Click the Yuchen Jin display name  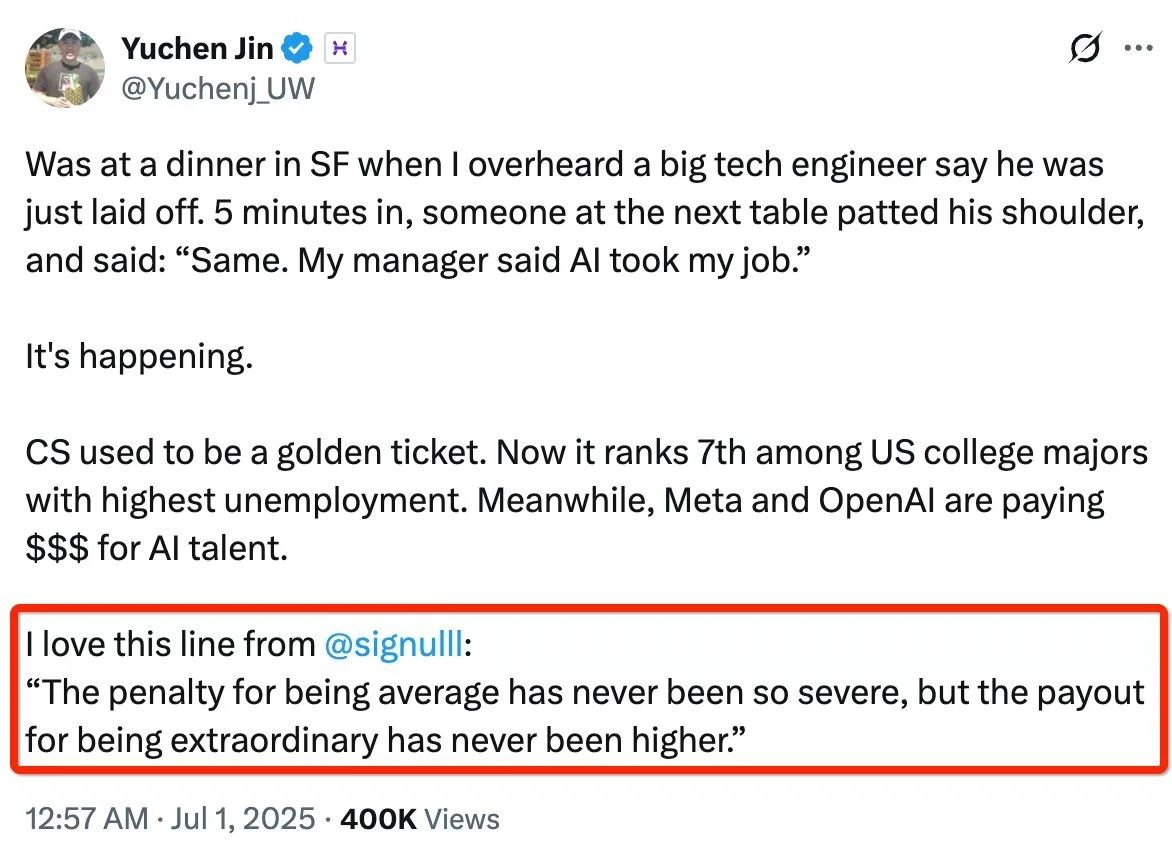click(197, 49)
